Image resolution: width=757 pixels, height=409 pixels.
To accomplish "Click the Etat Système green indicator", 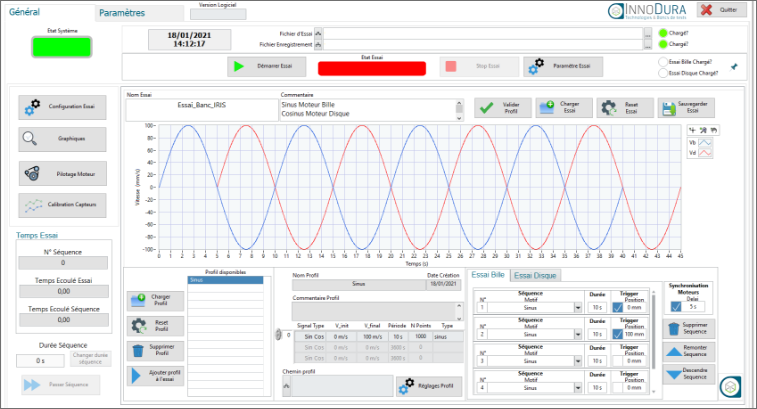I will pos(62,47).
